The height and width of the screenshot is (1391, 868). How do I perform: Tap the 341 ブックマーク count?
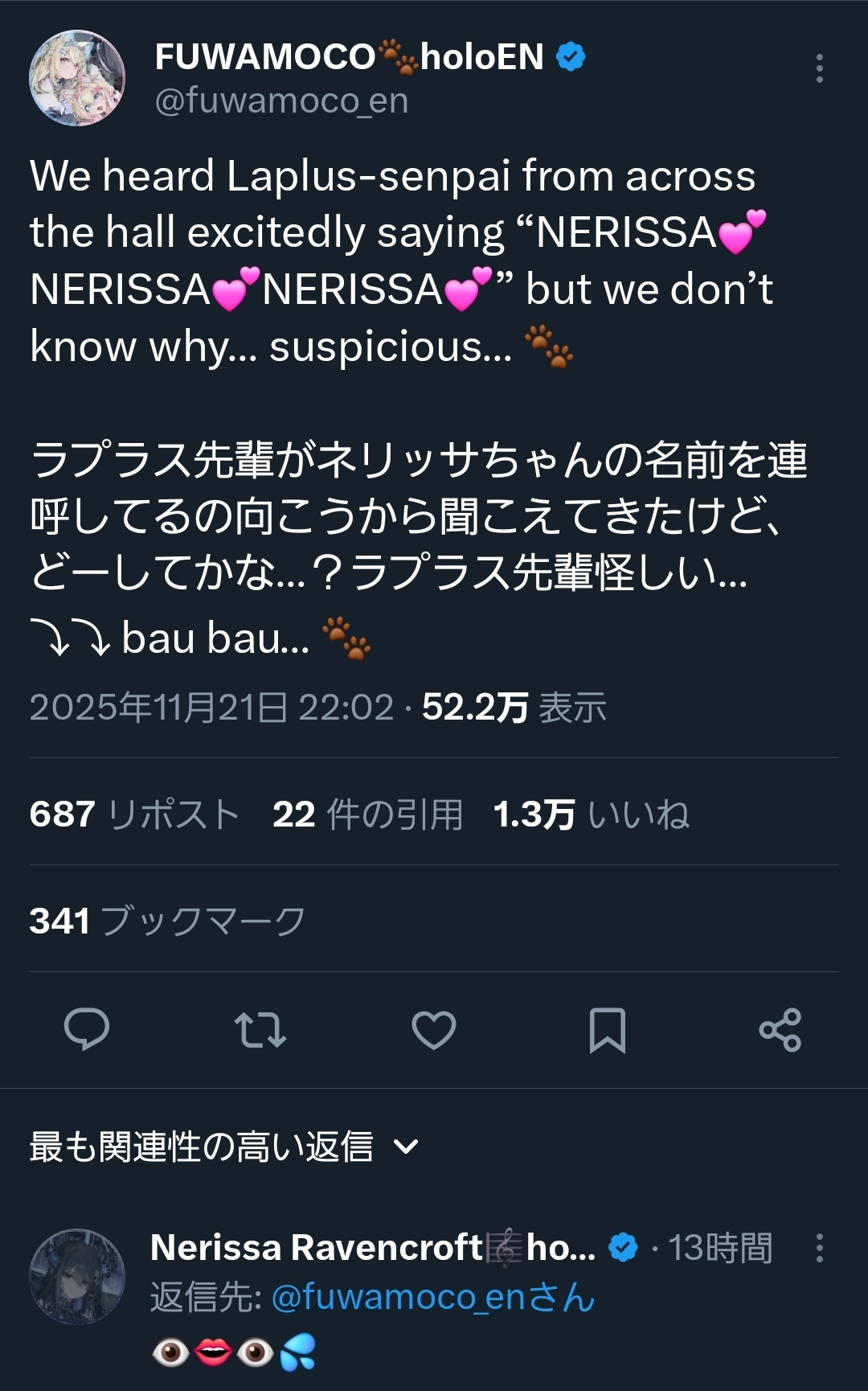[167, 921]
